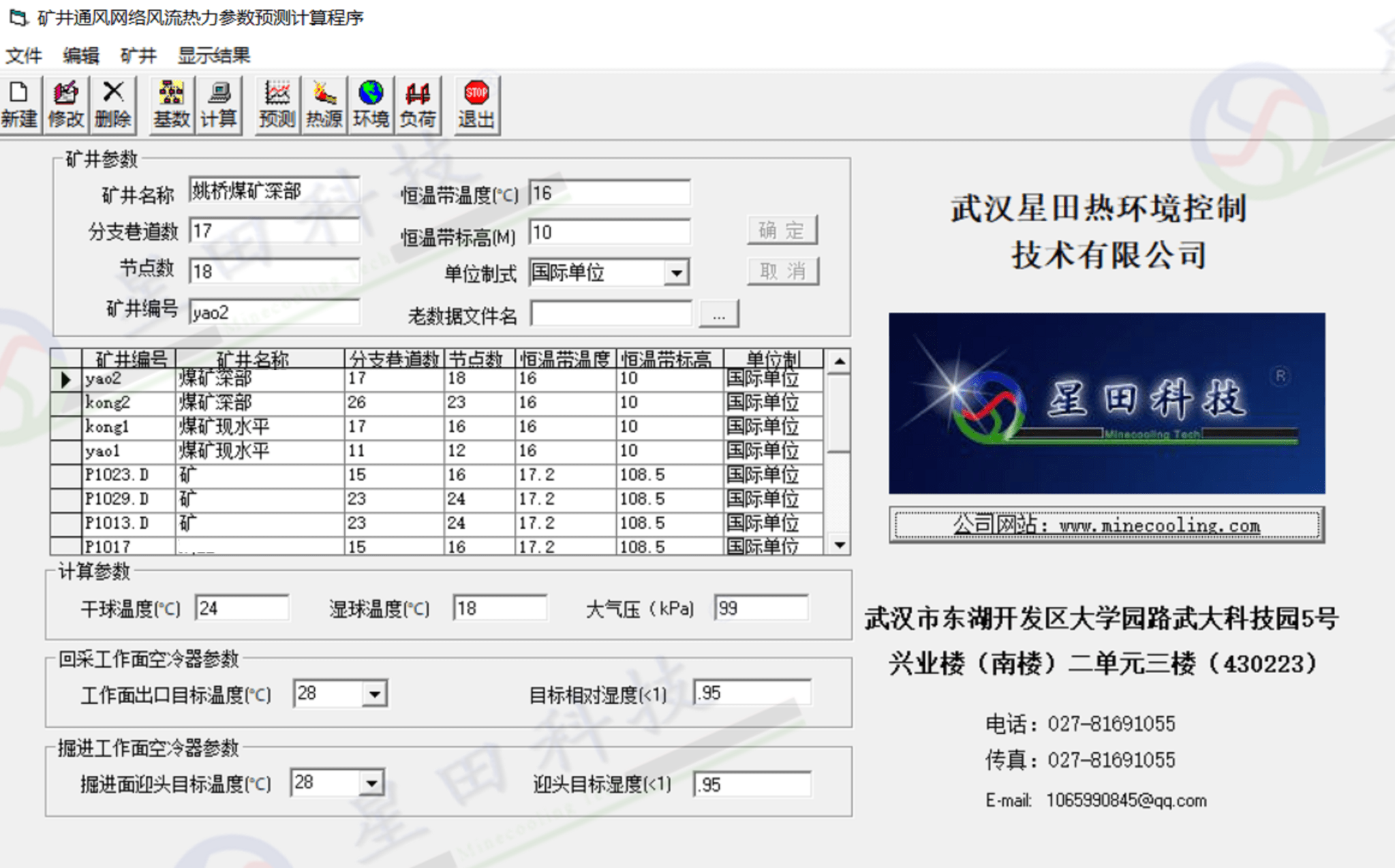Click the browse (...) button for 老数据文件名
The image size is (1395, 868).
pyautogui.click(x=718, y=313)
